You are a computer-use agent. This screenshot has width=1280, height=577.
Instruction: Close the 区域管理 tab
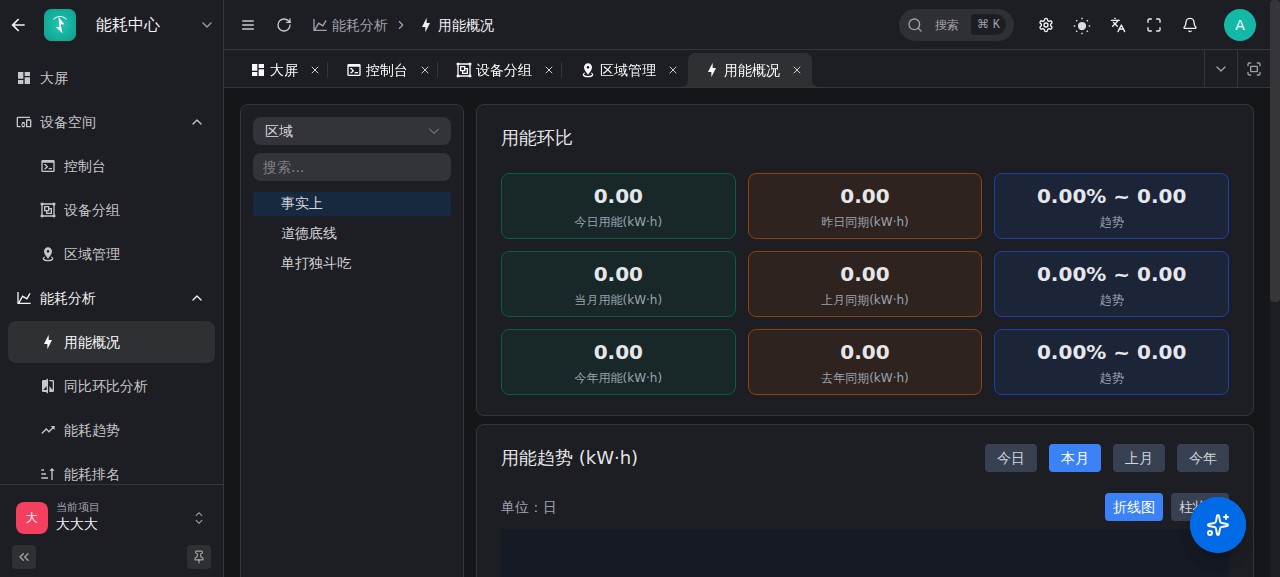click(673, 70)
